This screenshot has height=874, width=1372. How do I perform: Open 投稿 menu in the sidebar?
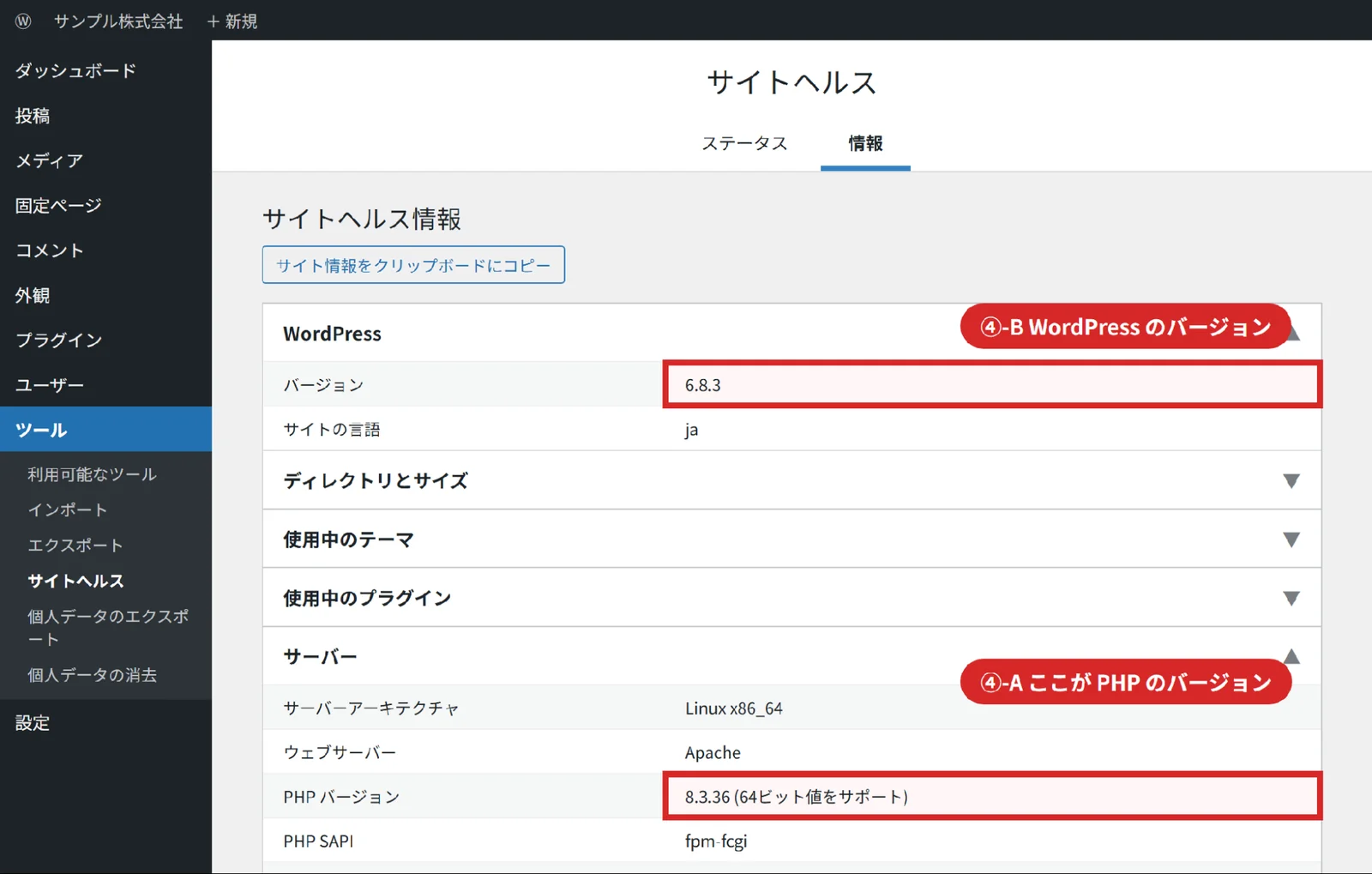pos(33,116)
